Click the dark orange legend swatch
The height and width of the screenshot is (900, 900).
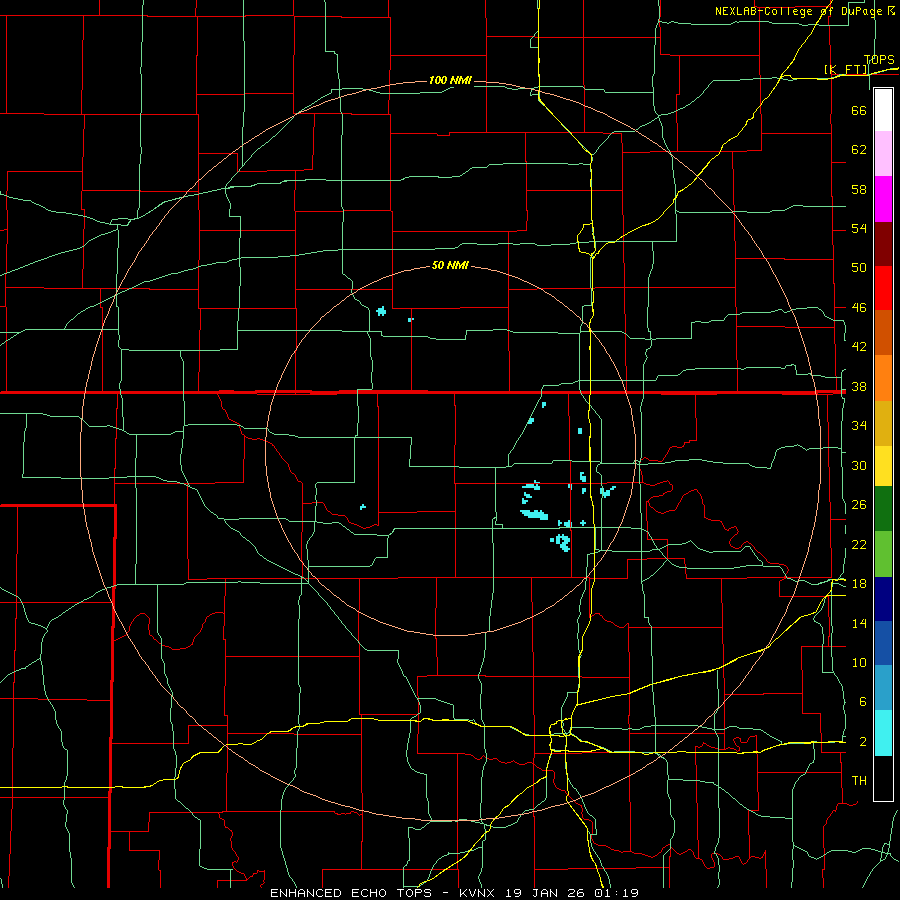(x=883, y=332)
